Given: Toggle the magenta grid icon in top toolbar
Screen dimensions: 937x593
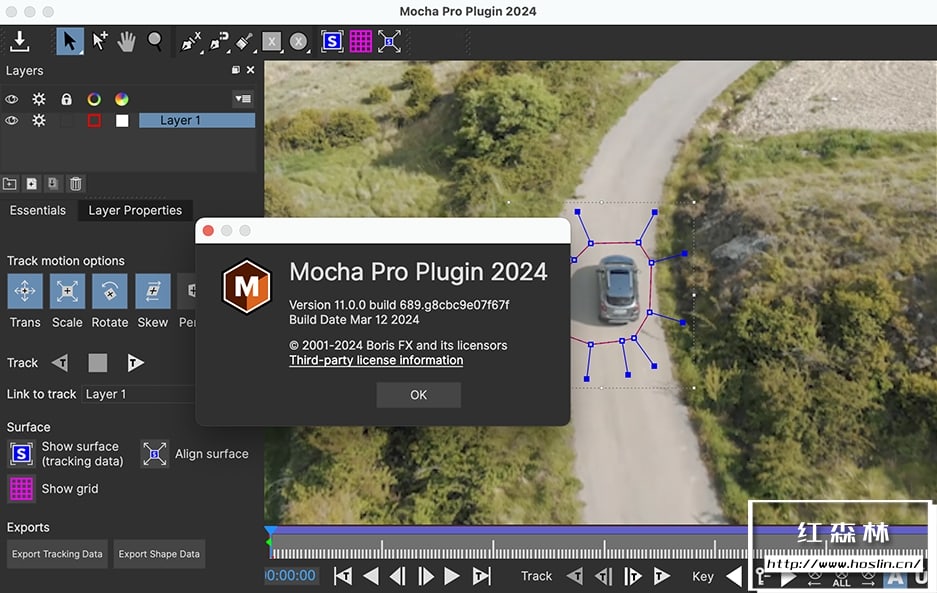Looking at the screenshot, I should pyautogui.click(x=360, y=41).
